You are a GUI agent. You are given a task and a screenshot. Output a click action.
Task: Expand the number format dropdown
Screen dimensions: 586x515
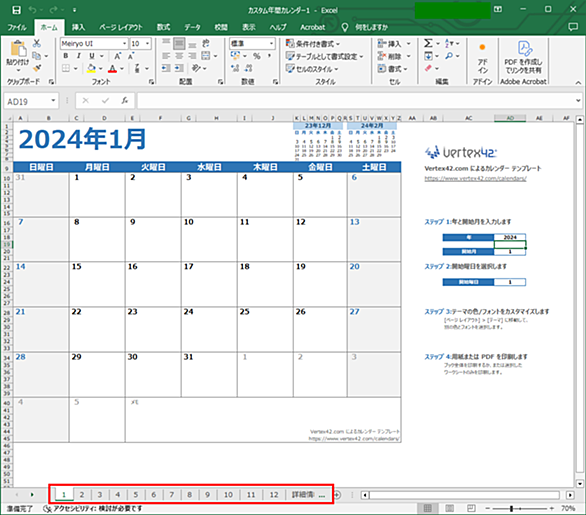271,44
